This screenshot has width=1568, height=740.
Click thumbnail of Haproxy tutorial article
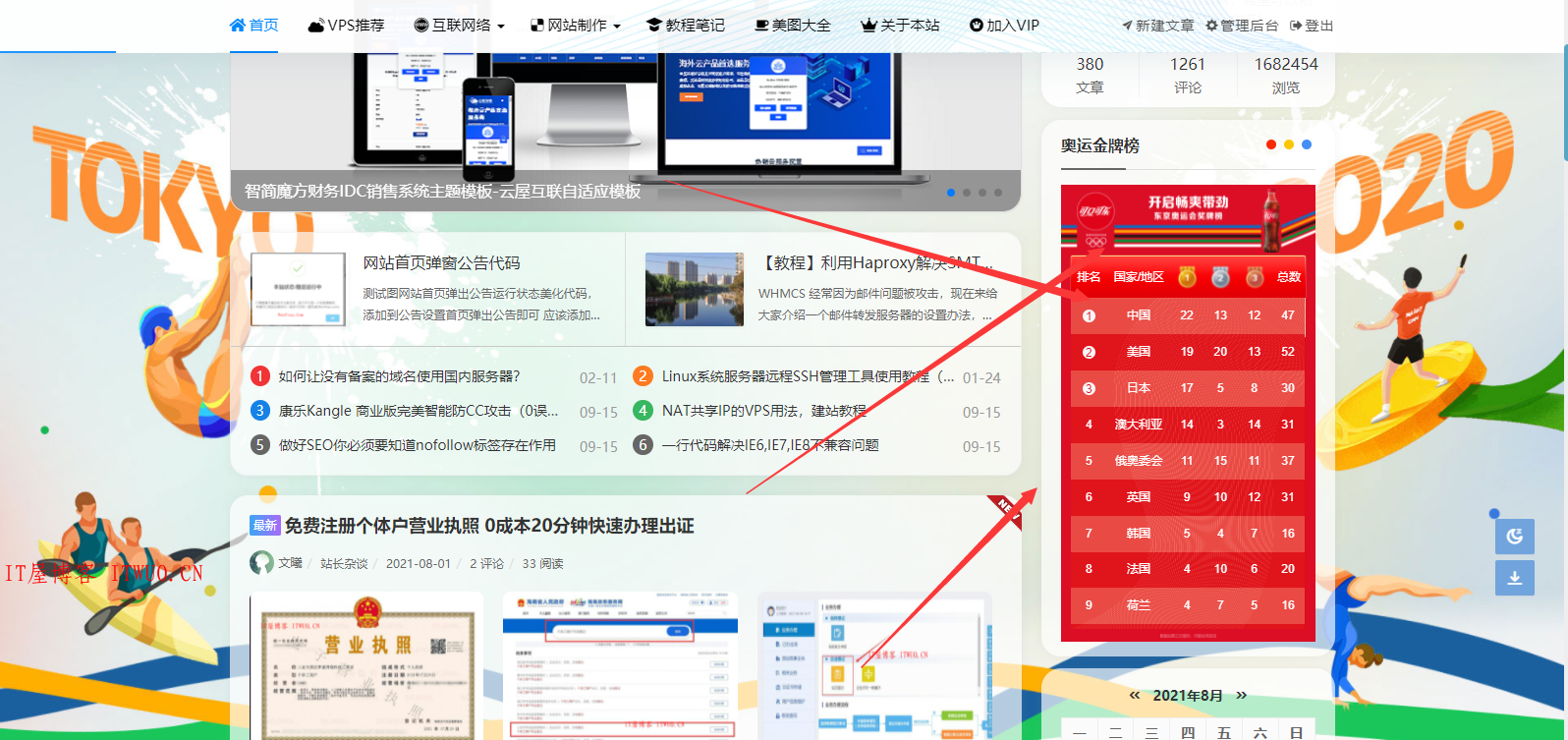(x=695, y=289)
